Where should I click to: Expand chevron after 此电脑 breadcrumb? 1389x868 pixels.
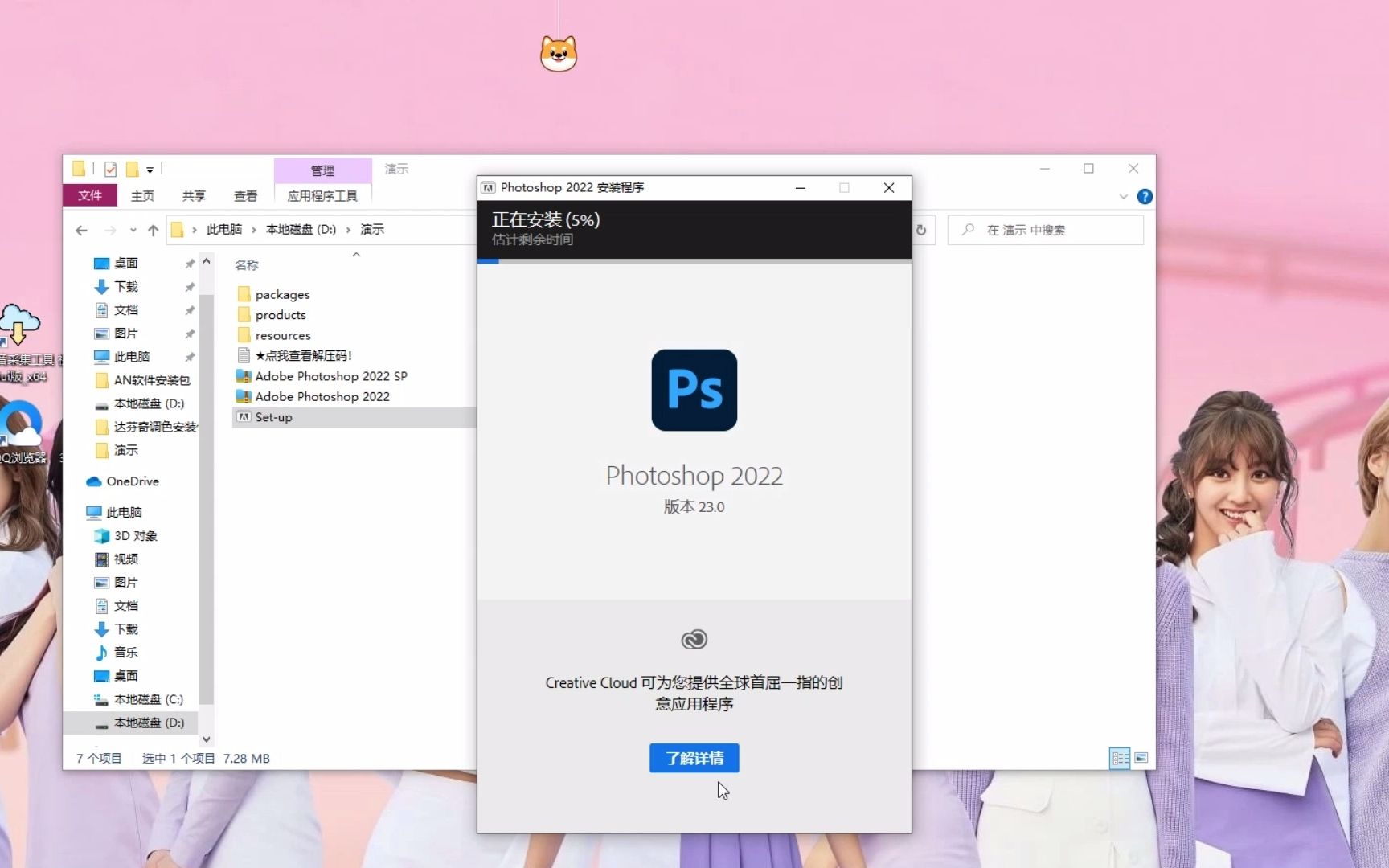[x=254, y=230]
